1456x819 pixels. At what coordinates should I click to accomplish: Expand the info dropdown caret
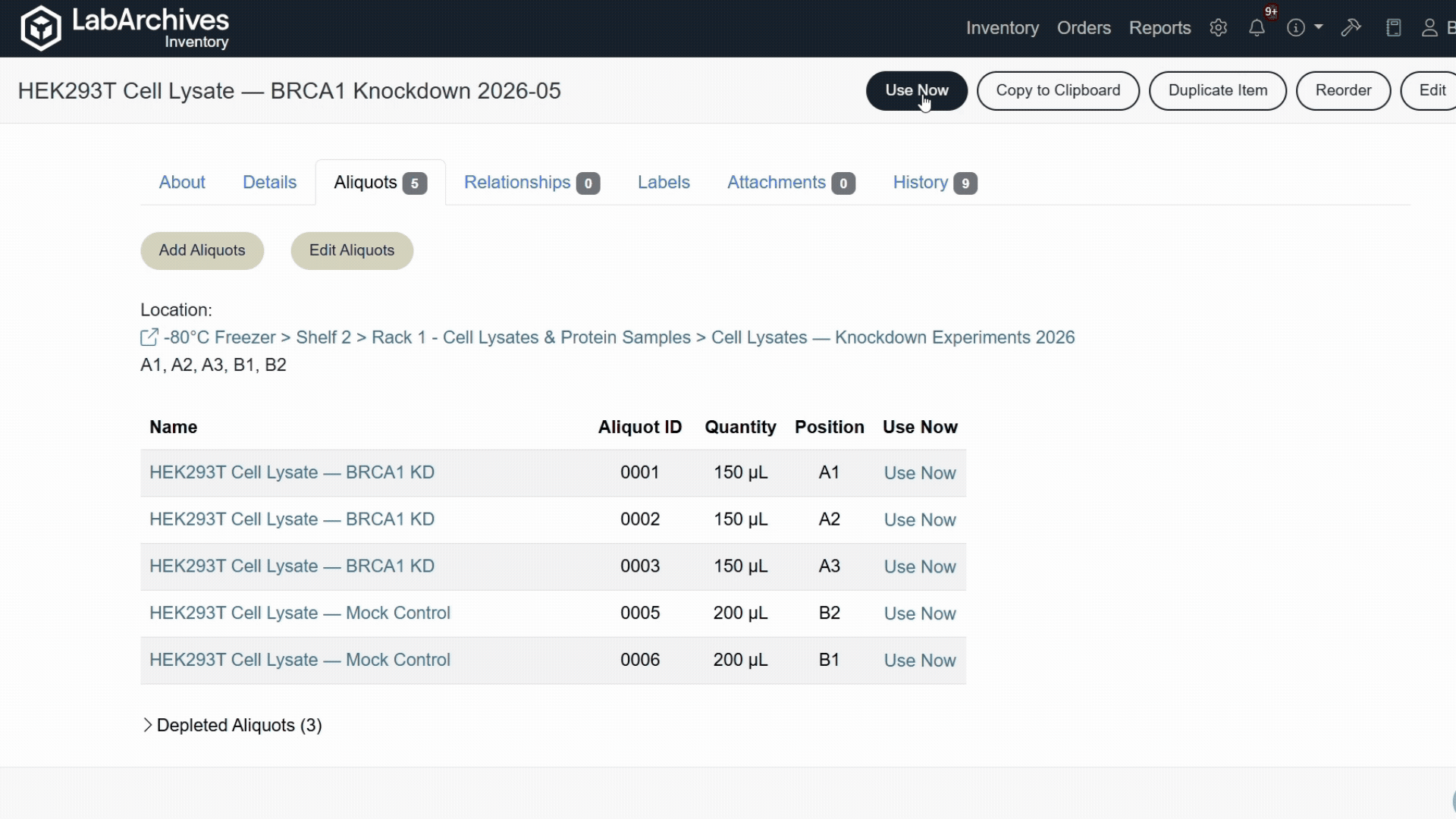point(1319,27)
